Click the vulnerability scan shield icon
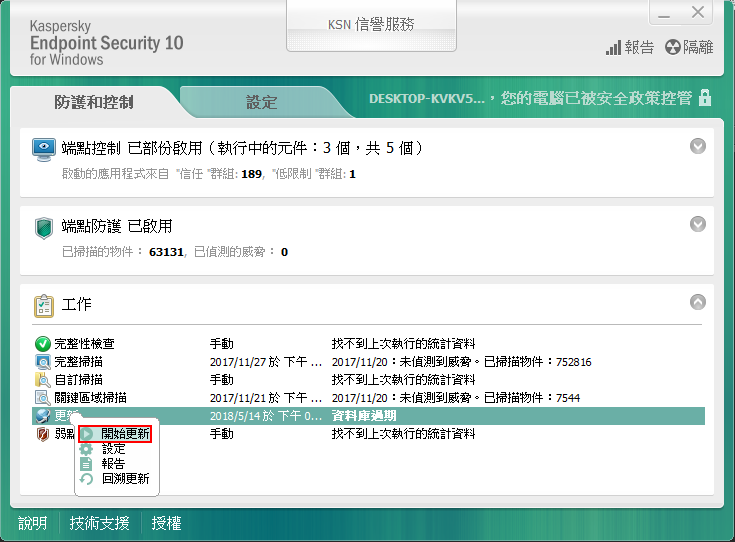Viewport: 735px width, 542px height. click(x=43, y=434)
